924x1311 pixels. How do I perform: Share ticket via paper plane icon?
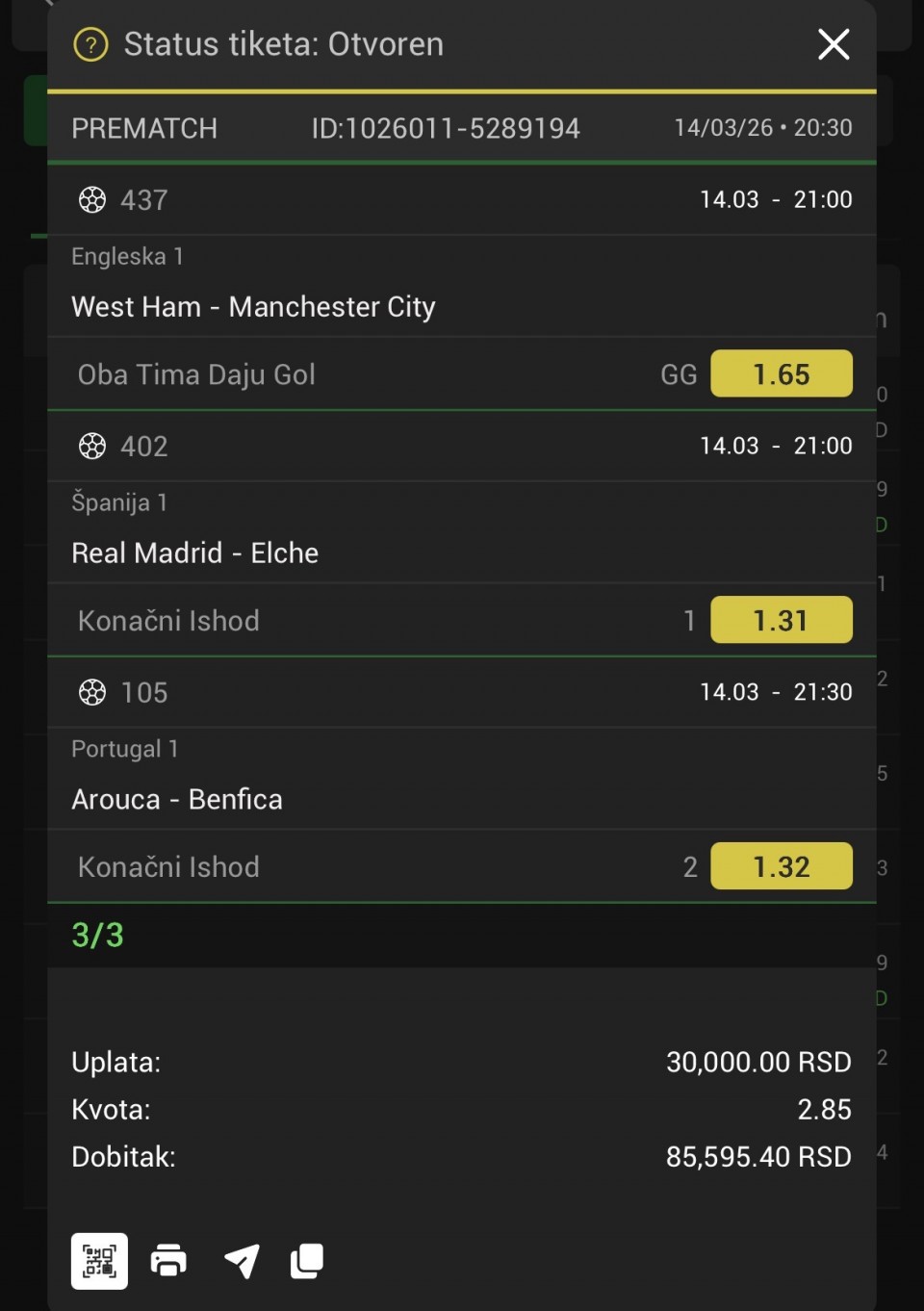(x=242, y=1260)
